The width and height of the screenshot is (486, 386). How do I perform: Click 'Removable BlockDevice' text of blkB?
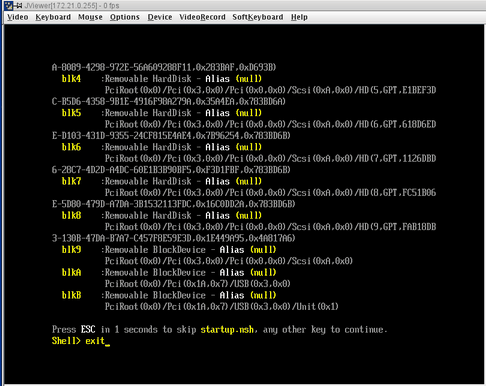pos(155,295)
